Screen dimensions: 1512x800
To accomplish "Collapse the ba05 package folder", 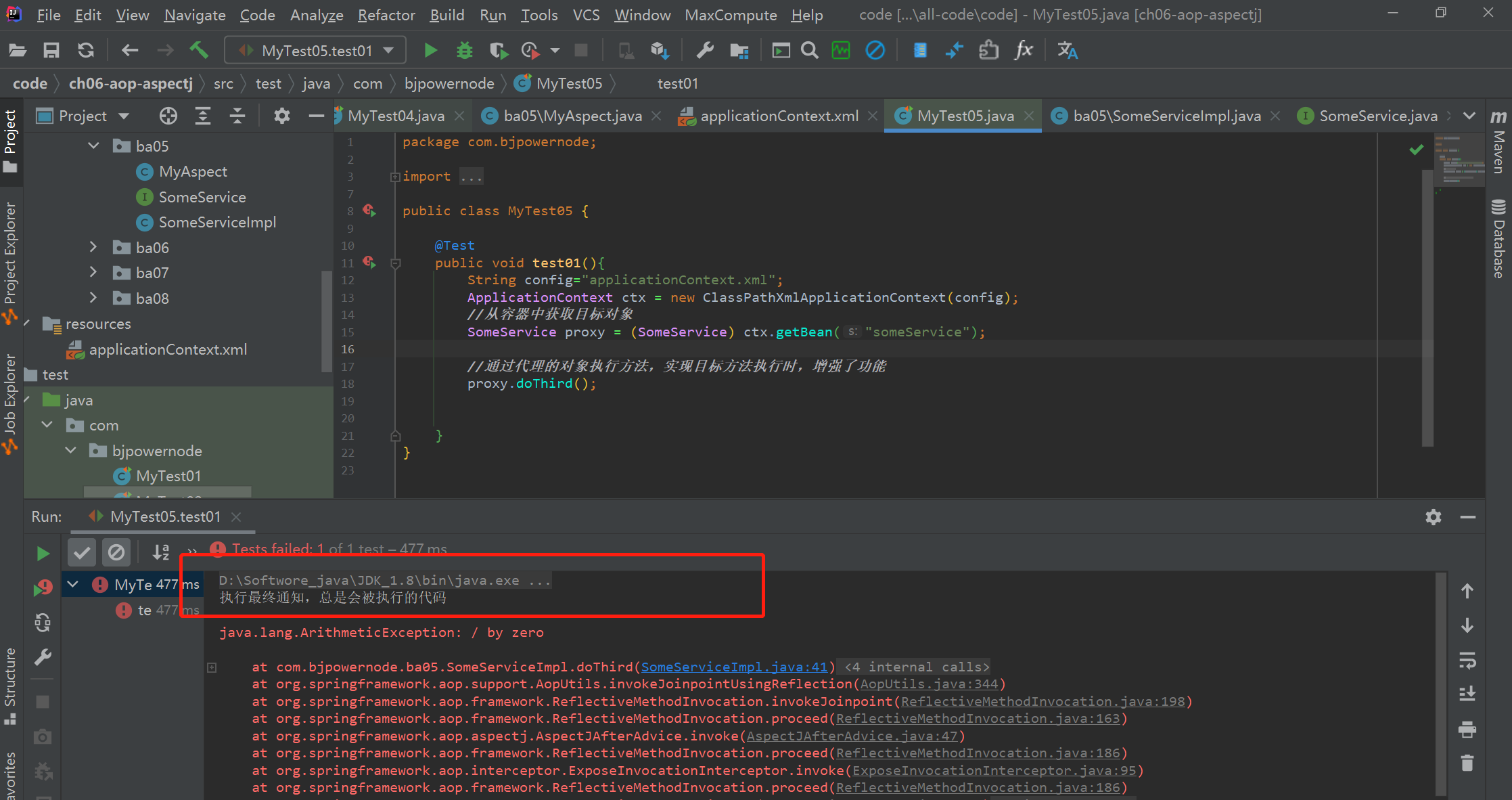I will pyautogui.click(x=93, y=146).
